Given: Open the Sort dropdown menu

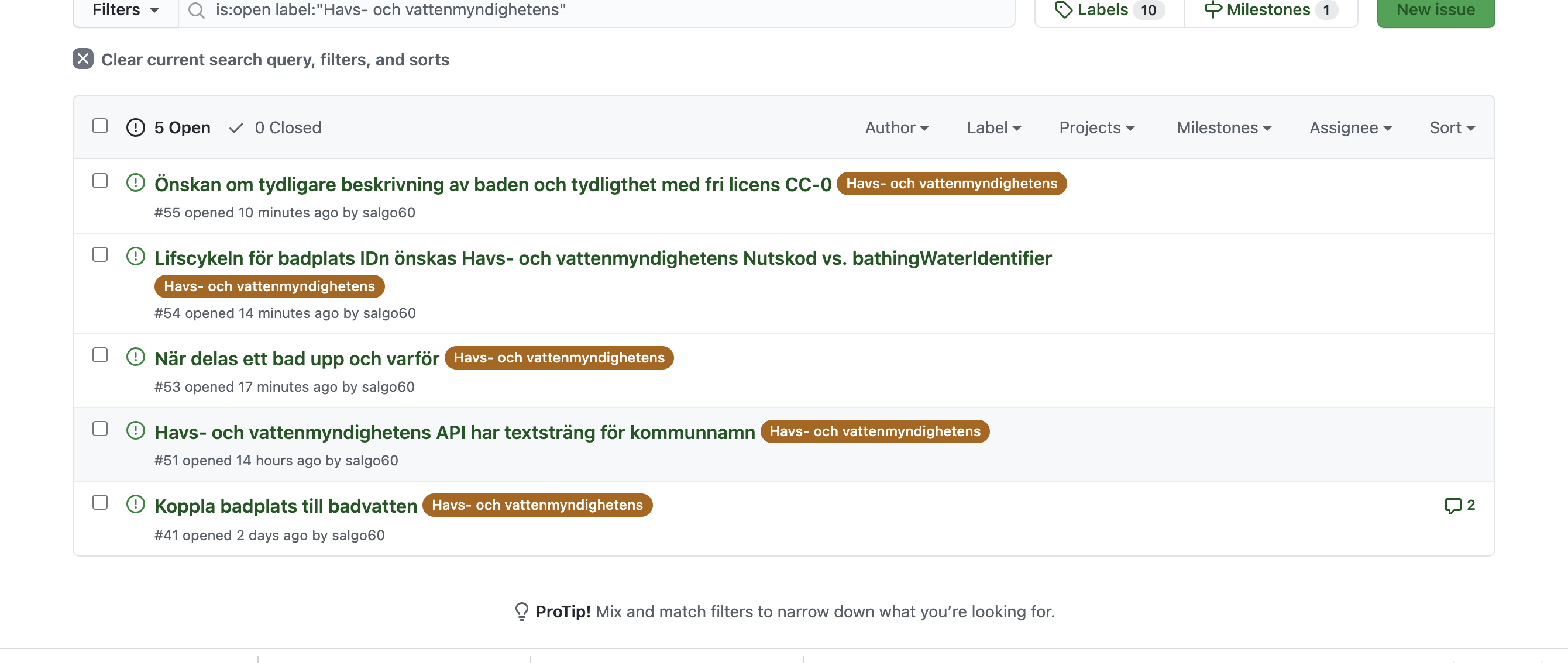Looking at the screenshot, I should [x=1451, y=127].
